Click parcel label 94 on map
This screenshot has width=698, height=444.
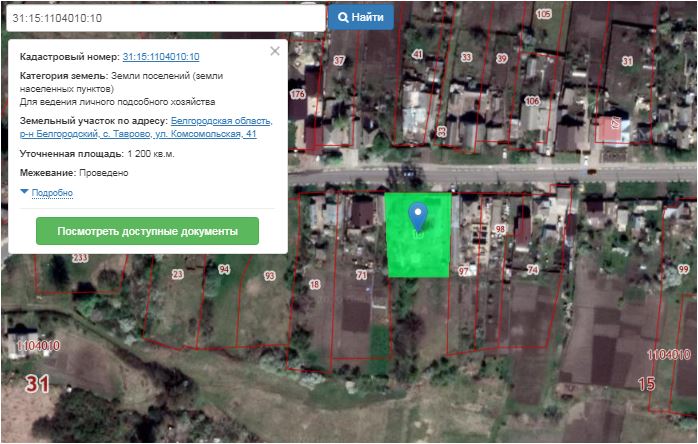(224, 269)
